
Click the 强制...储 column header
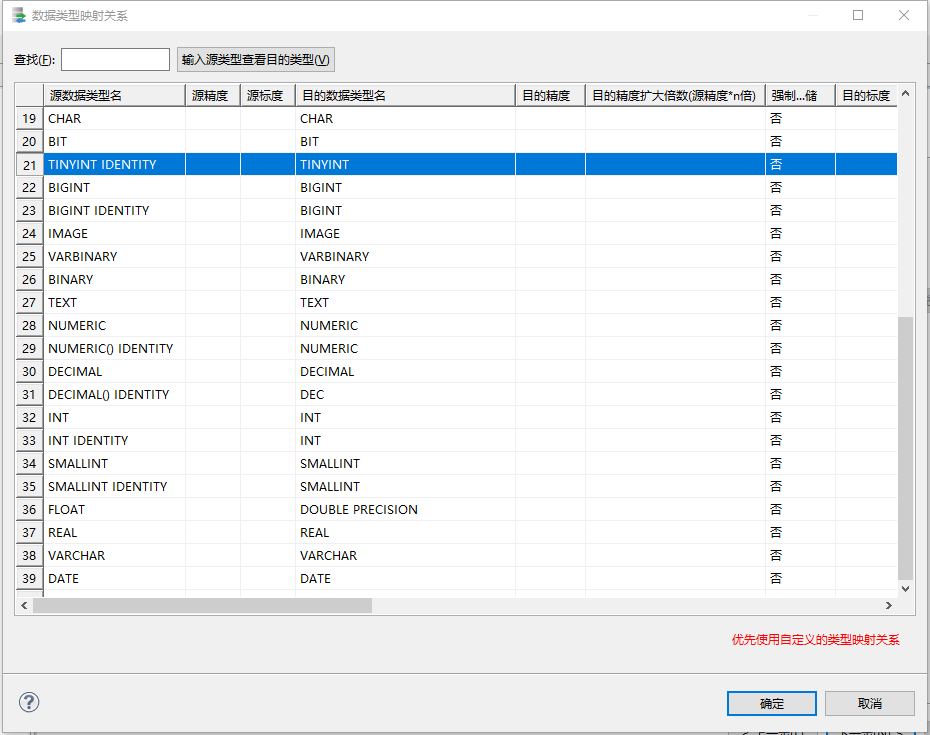click(800, 96)
